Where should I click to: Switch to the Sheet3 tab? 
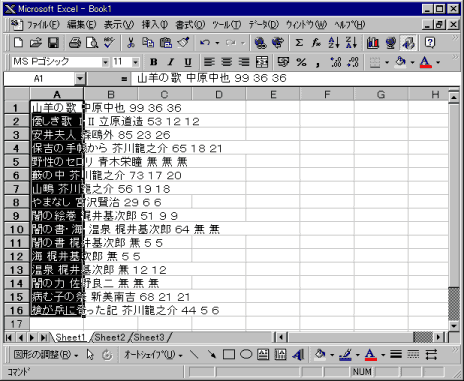point(149,338)
